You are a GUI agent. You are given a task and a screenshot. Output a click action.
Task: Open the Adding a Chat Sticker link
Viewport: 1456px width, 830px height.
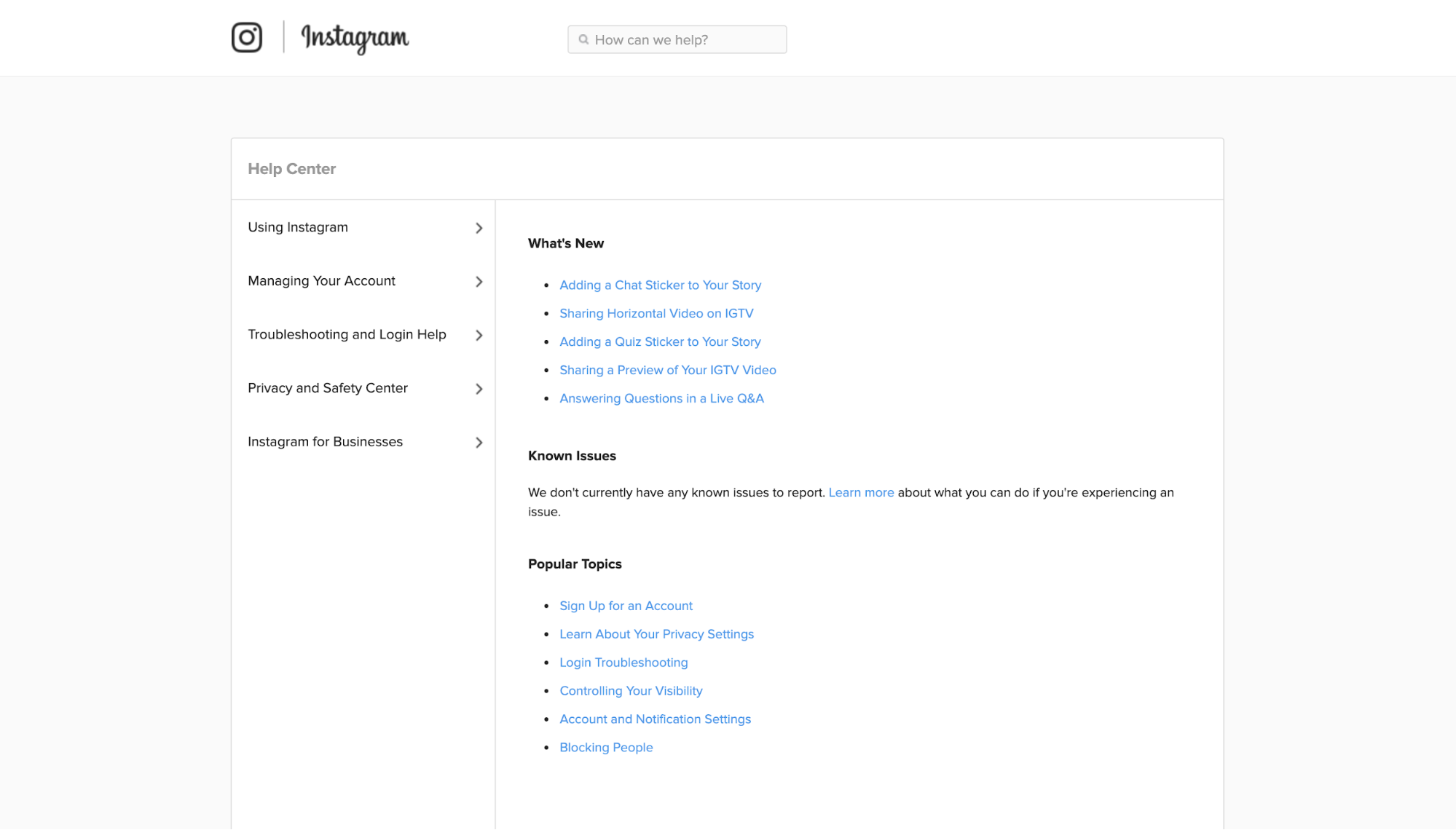pos(660,285)
